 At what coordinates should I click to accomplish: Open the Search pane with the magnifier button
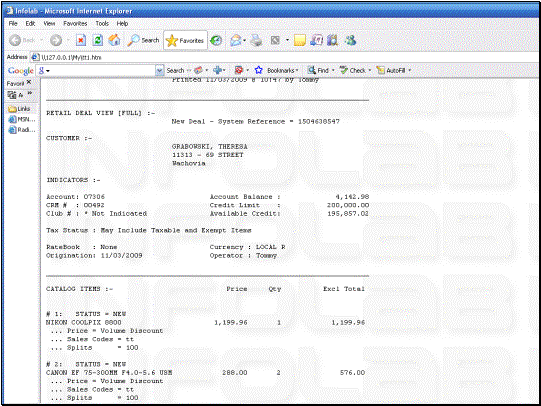point(143,40)
